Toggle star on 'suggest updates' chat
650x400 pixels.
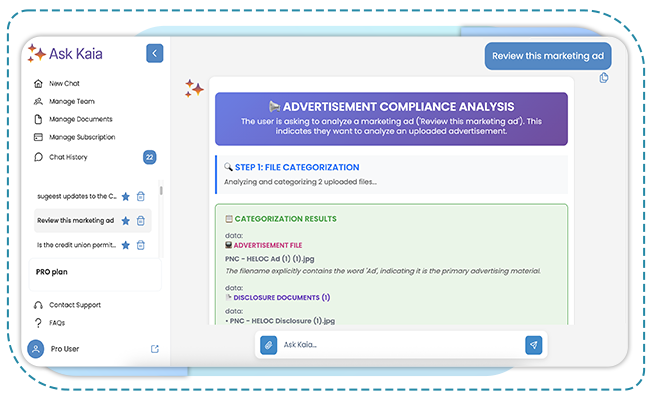pyautogui.click(x=126, y=196)
